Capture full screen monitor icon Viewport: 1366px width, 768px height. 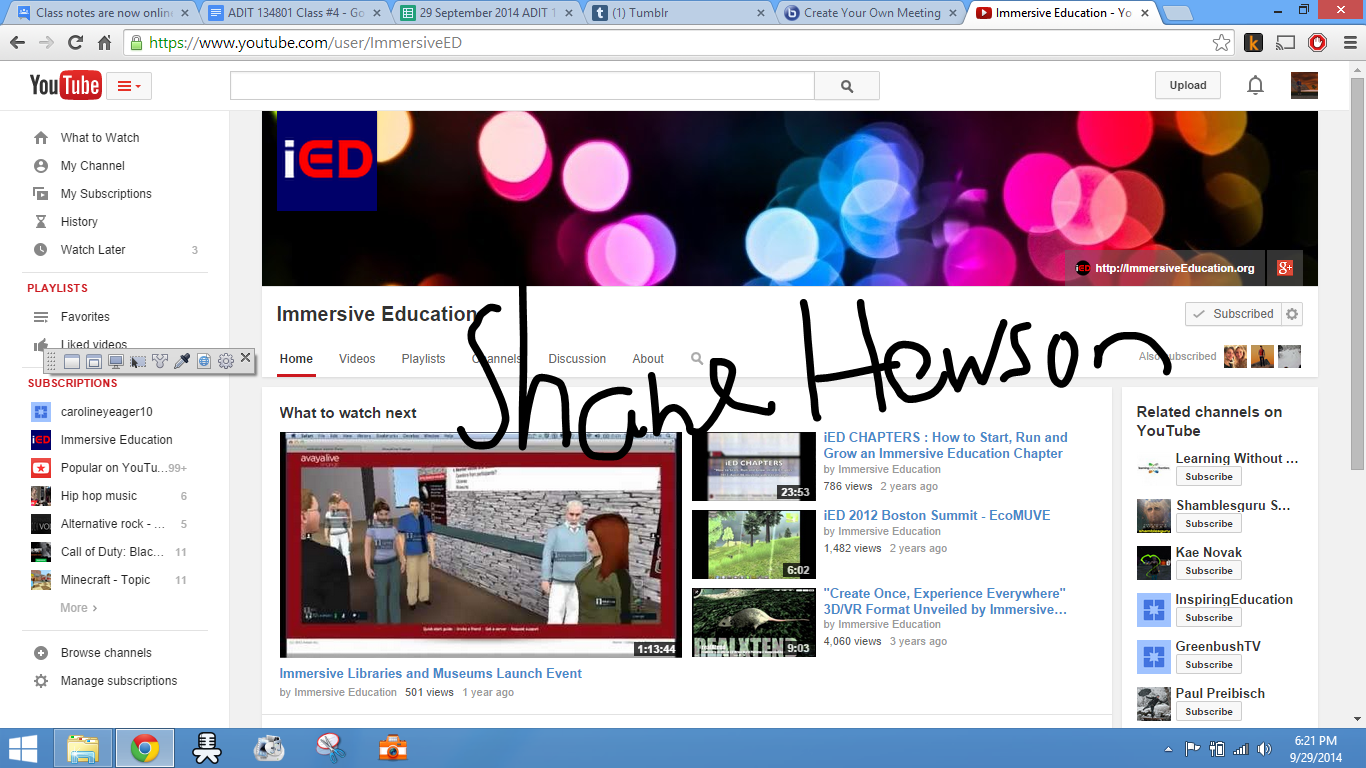point(115,361)
